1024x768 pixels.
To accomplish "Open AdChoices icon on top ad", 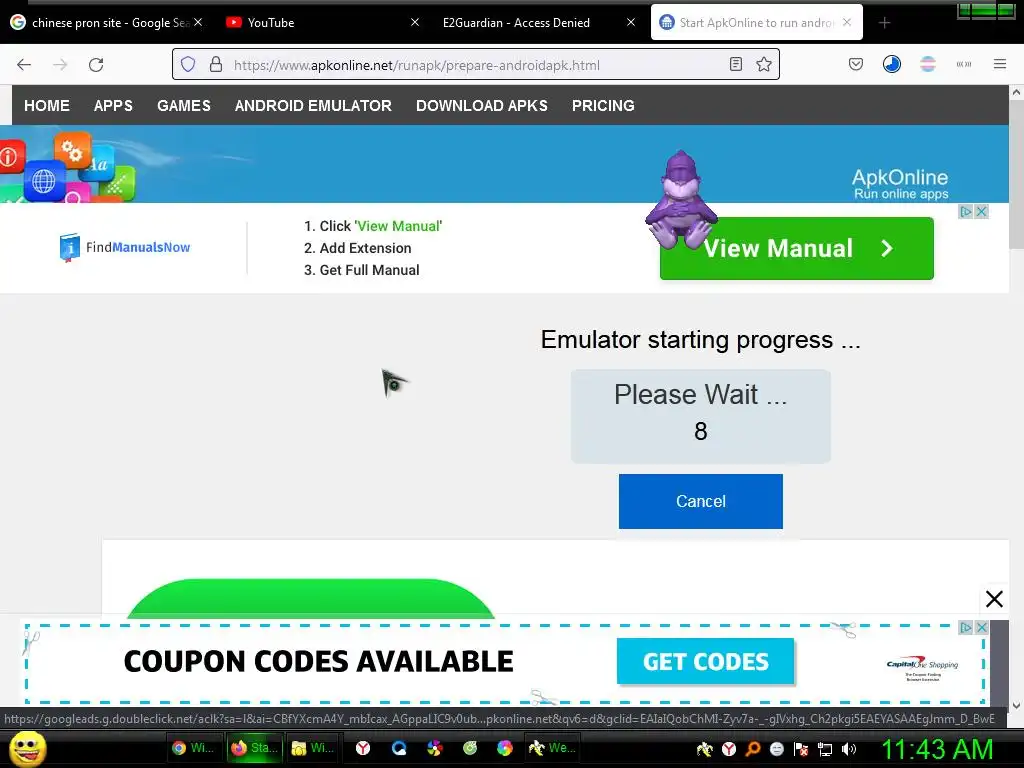I will coord(965,212).
